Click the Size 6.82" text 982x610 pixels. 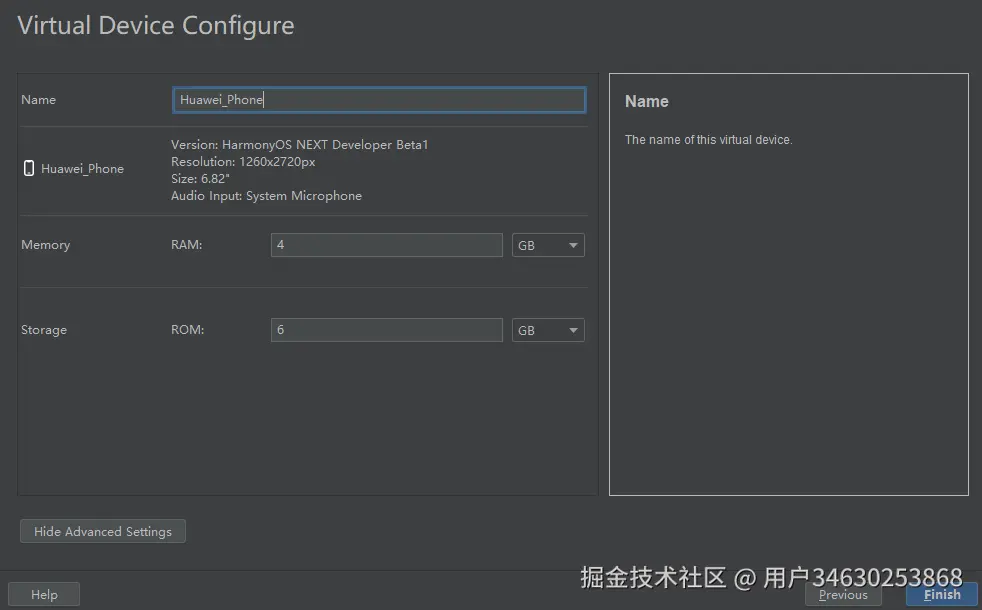200,179
